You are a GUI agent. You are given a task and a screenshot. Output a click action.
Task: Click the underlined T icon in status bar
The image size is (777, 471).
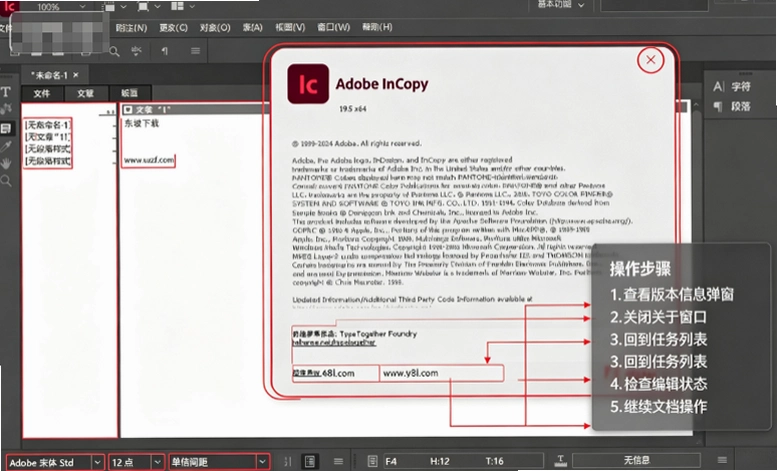pyautogui.click(x=560, y=461)
